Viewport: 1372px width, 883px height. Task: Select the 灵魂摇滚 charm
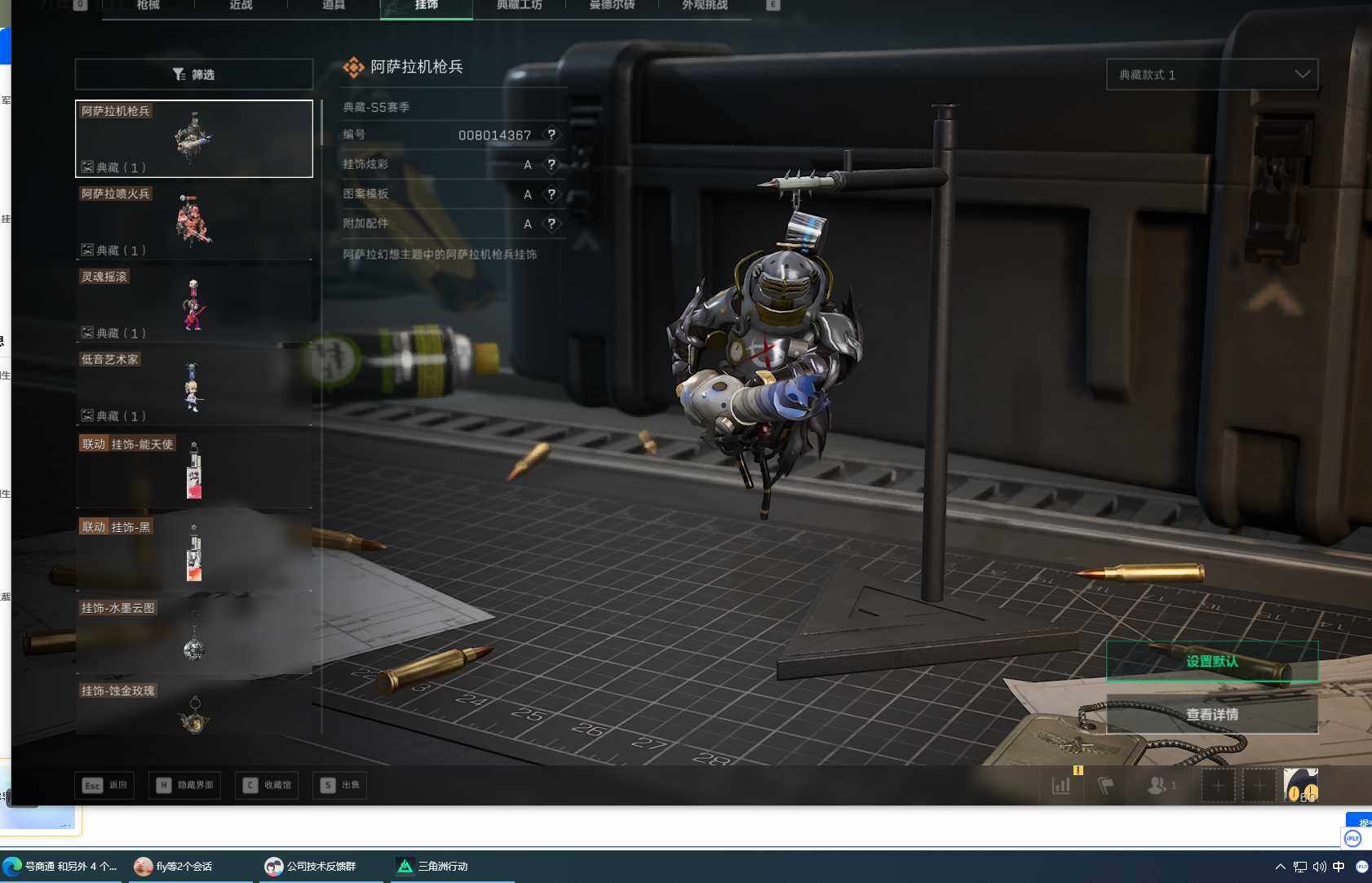pos(193,304)
